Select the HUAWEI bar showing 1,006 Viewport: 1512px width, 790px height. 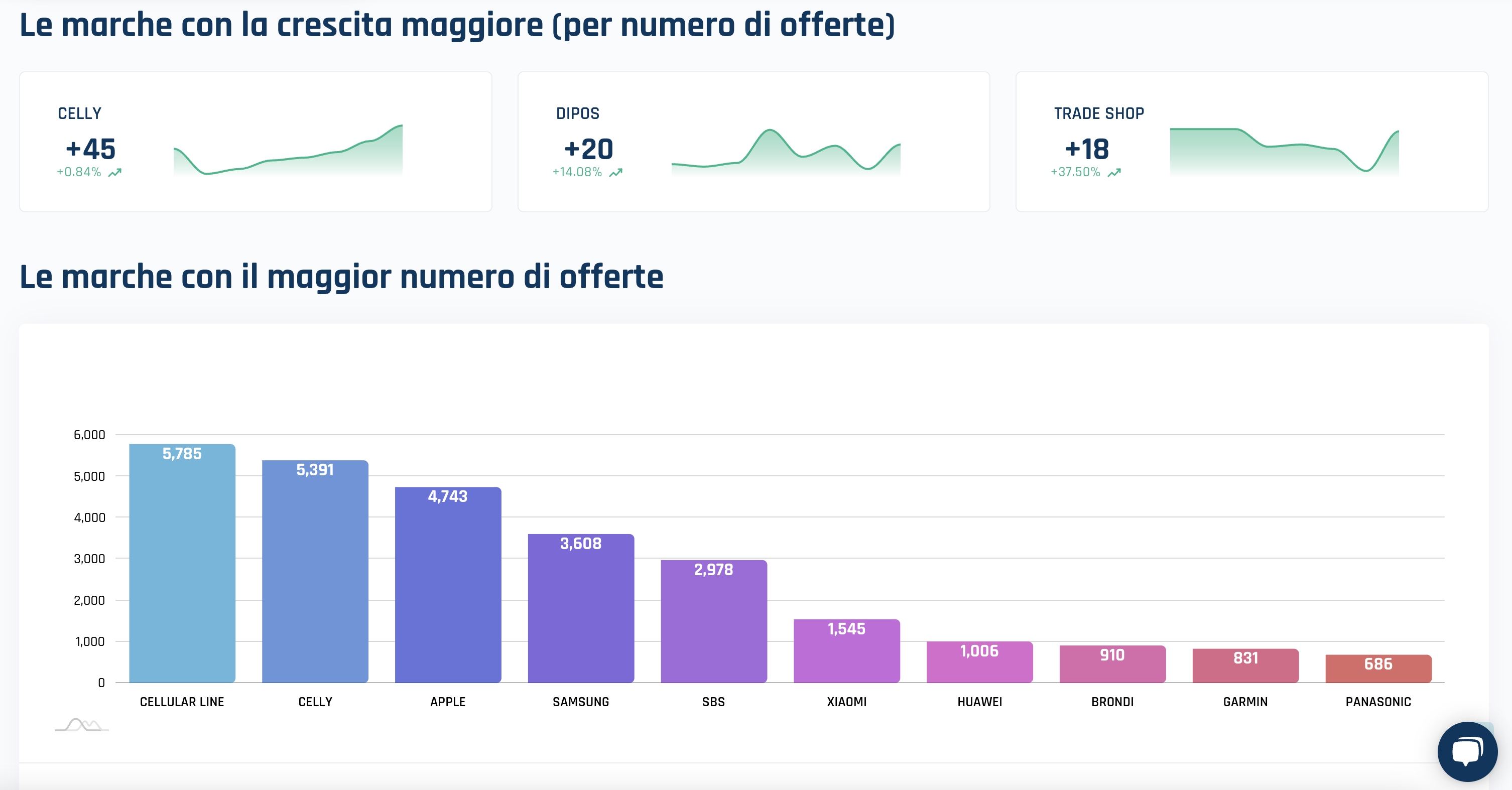coord(979,663)
